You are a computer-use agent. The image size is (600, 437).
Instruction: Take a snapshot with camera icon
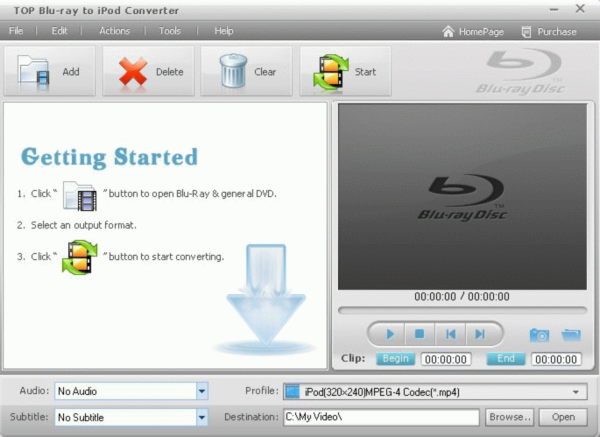click(539, 335)
